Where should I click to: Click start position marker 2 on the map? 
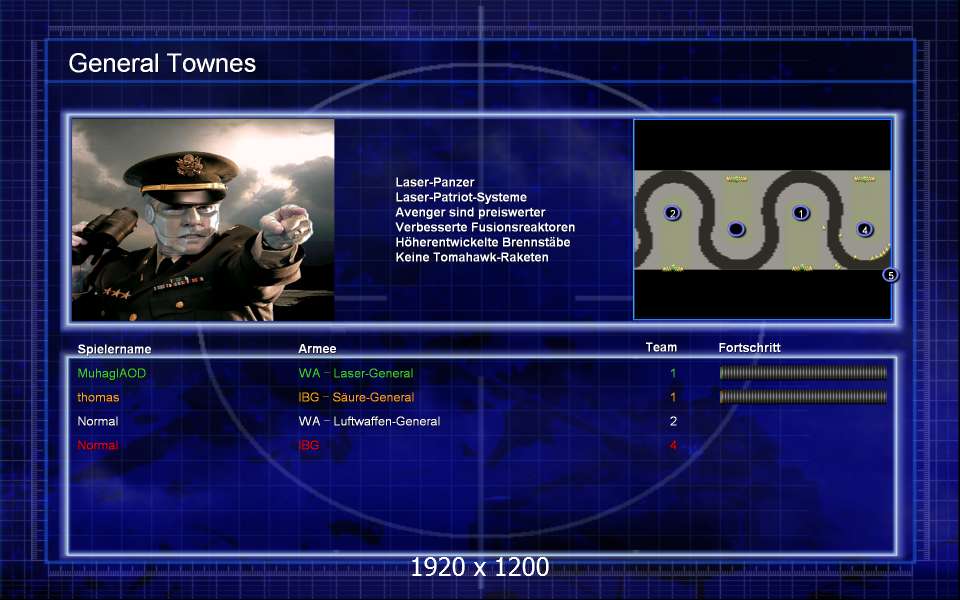coord(672,213)
